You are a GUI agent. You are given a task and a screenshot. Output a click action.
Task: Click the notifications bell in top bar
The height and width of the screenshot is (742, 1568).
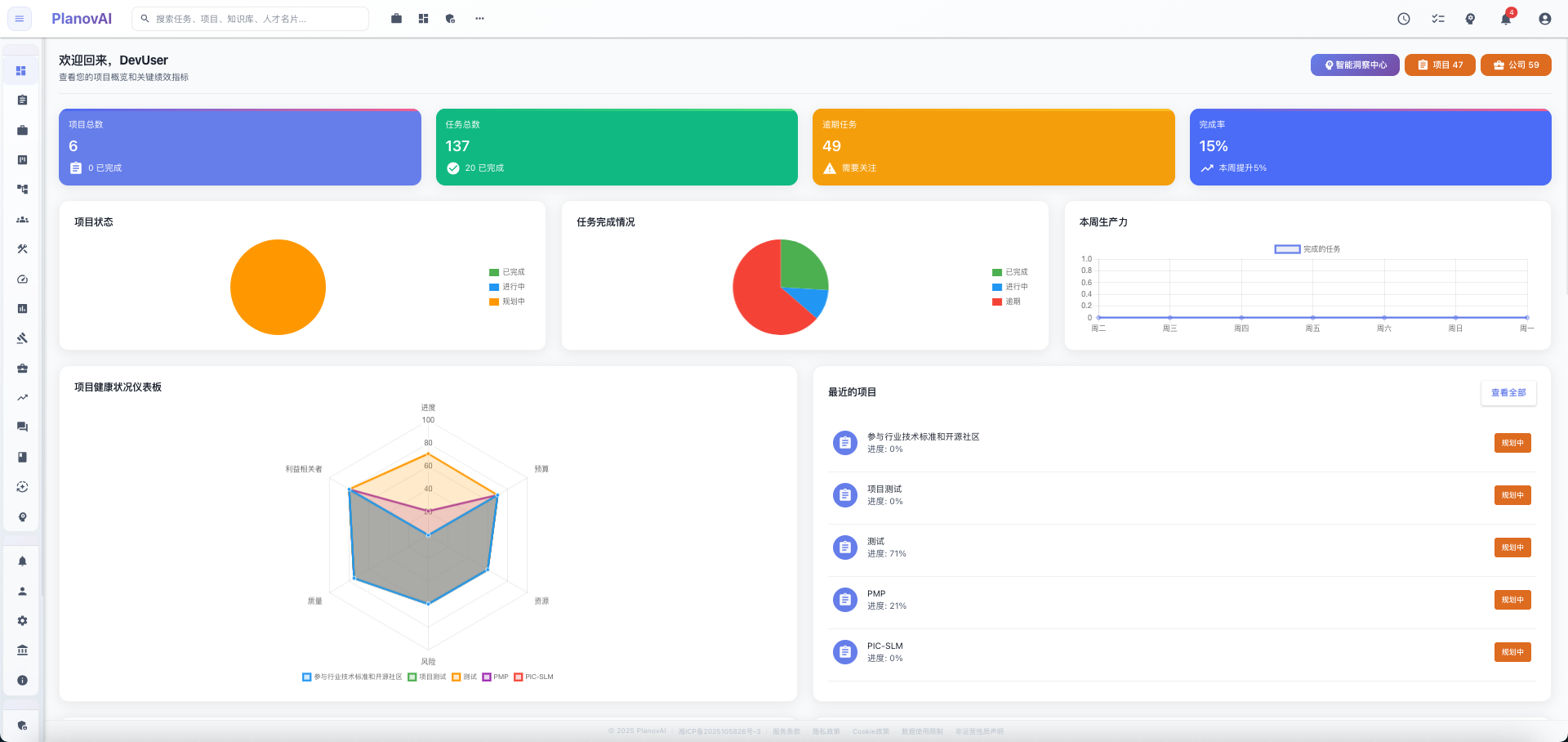pos(1506,19)
